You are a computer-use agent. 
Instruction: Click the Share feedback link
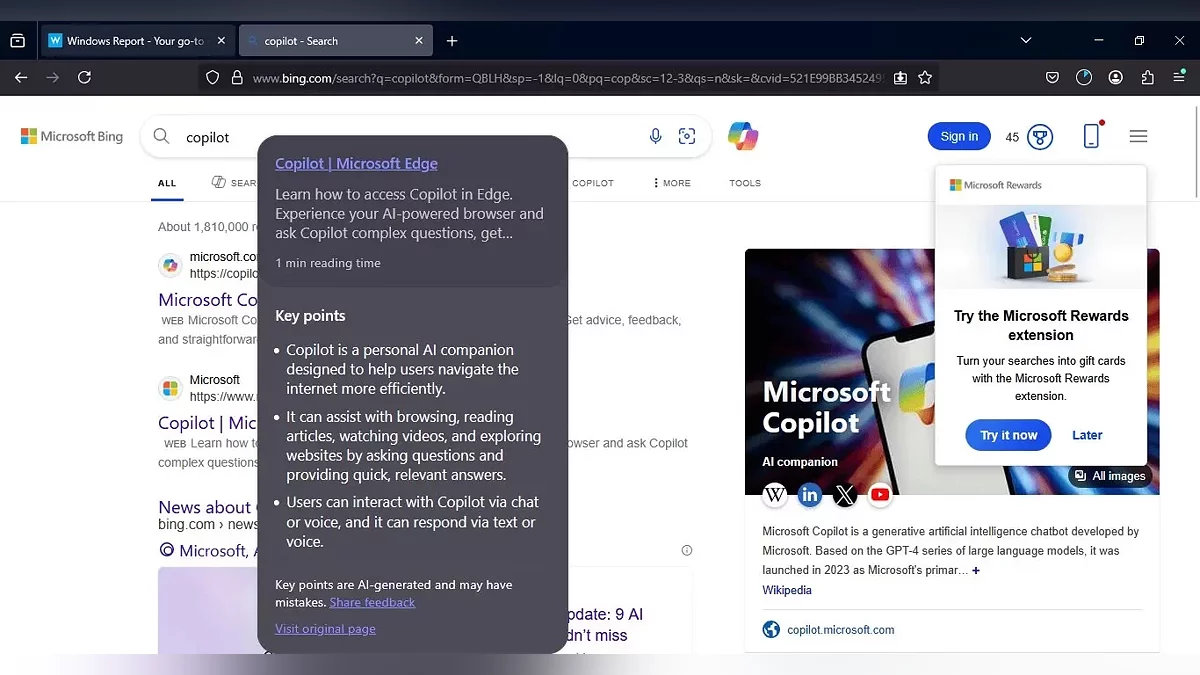(372, 602)
